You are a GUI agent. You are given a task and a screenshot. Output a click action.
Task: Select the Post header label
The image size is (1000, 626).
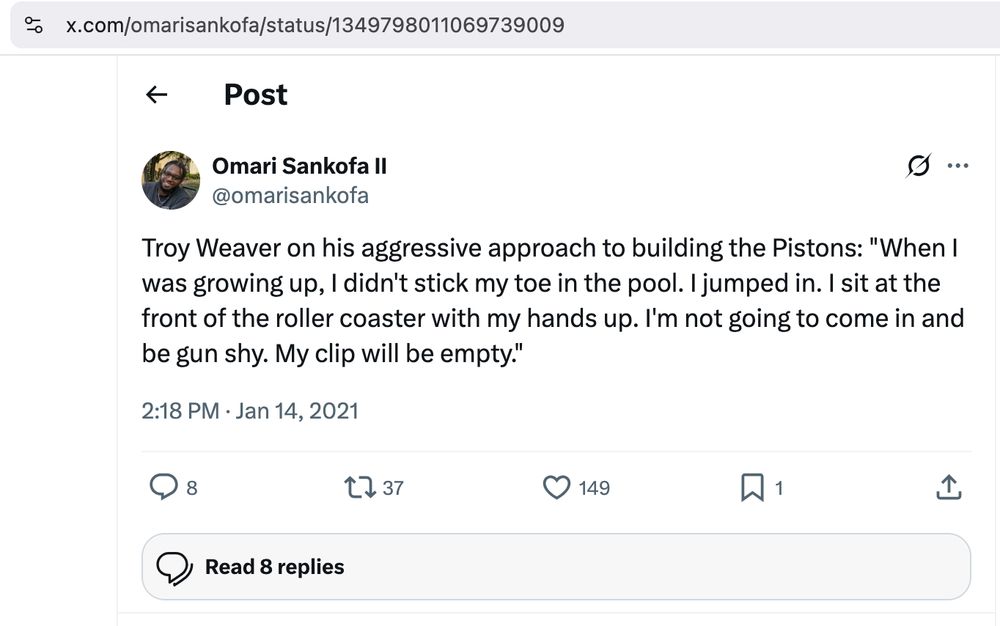(x=255, y=95)
